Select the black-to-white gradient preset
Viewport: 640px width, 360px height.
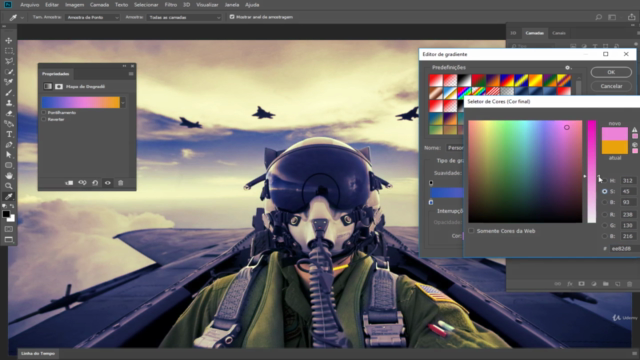click(x=464, y=80)
